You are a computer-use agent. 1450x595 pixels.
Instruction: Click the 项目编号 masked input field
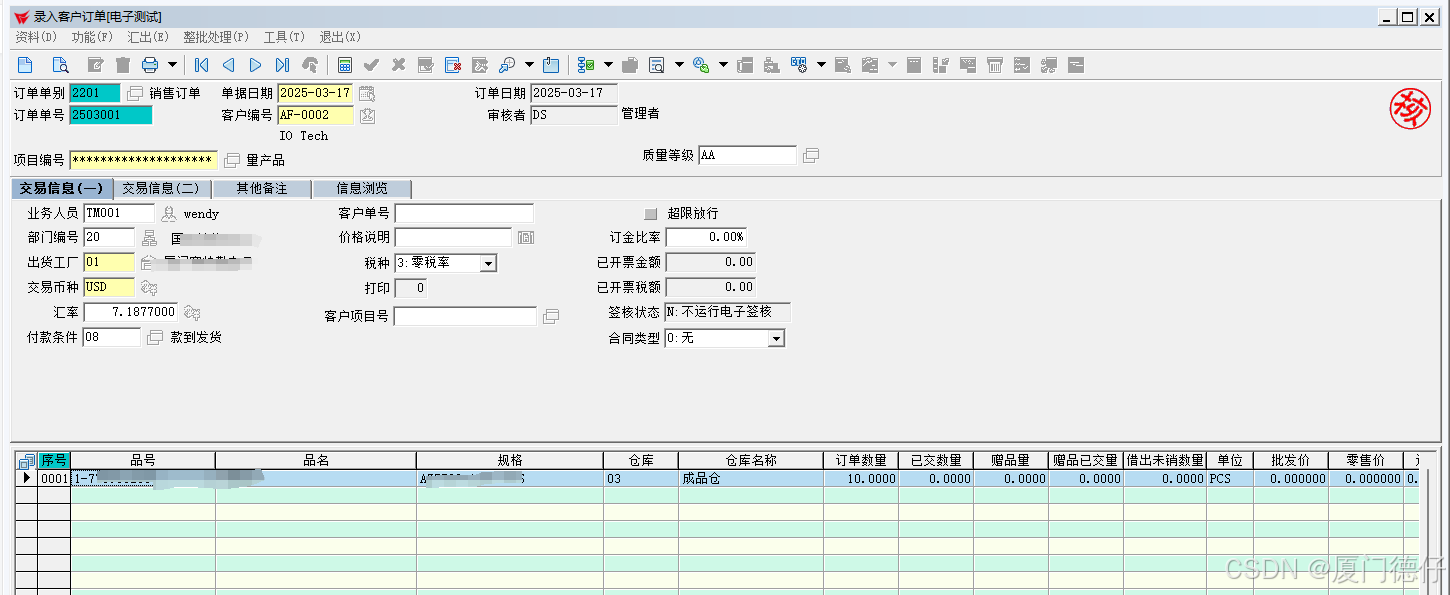coord(144,160)
